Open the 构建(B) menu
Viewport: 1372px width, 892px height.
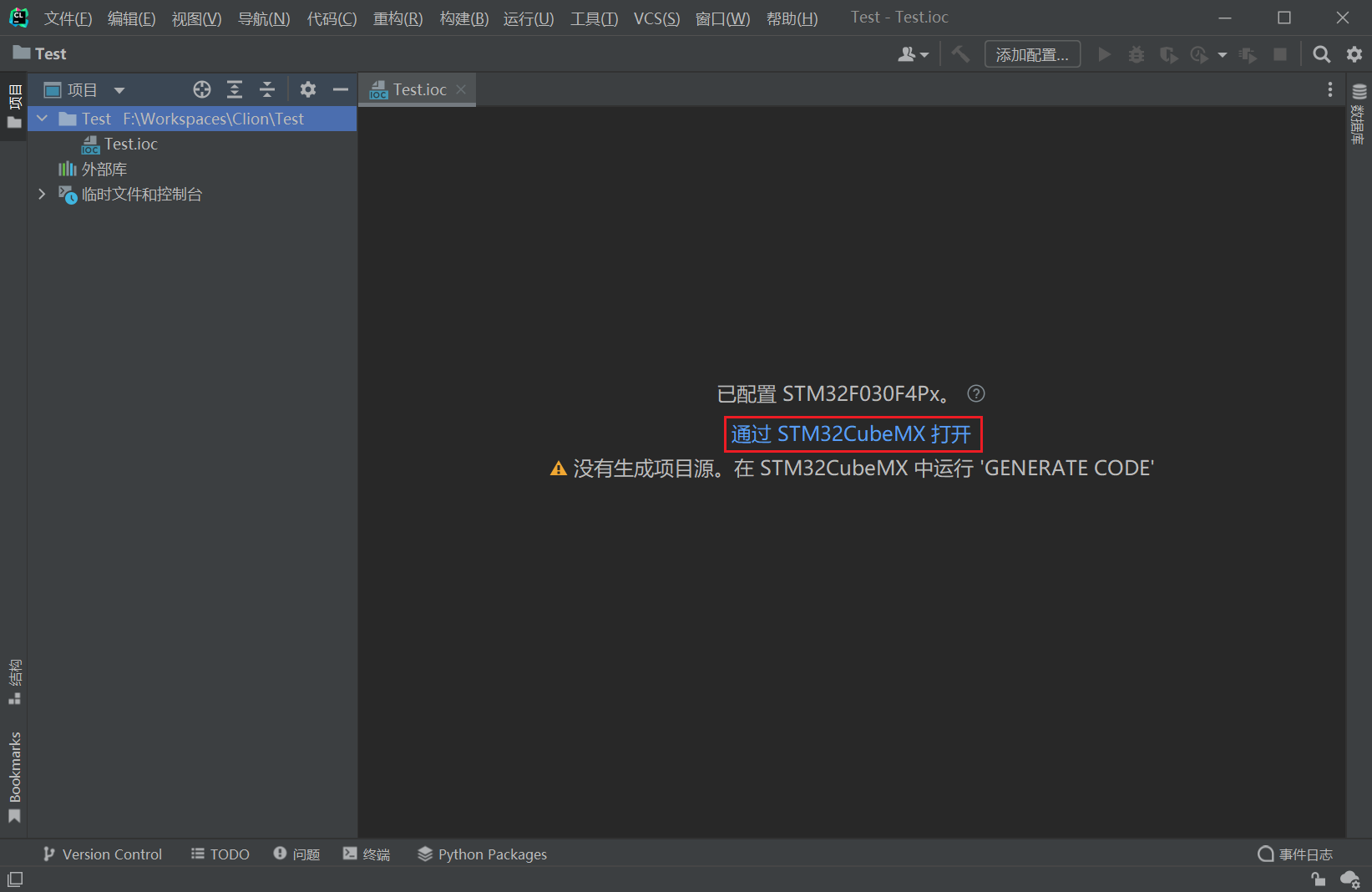pos(464,18)
